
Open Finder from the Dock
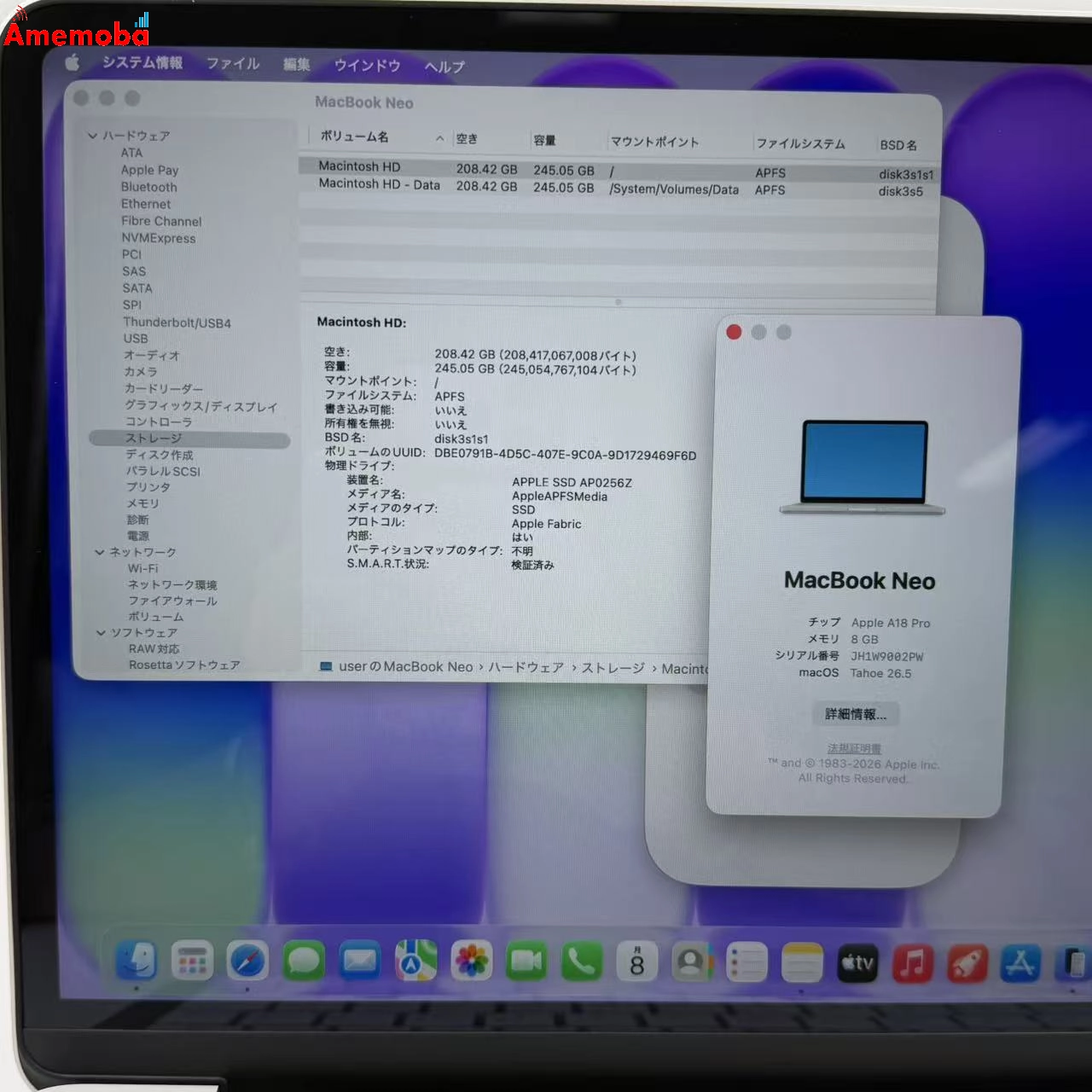click(x=136, y=961)
